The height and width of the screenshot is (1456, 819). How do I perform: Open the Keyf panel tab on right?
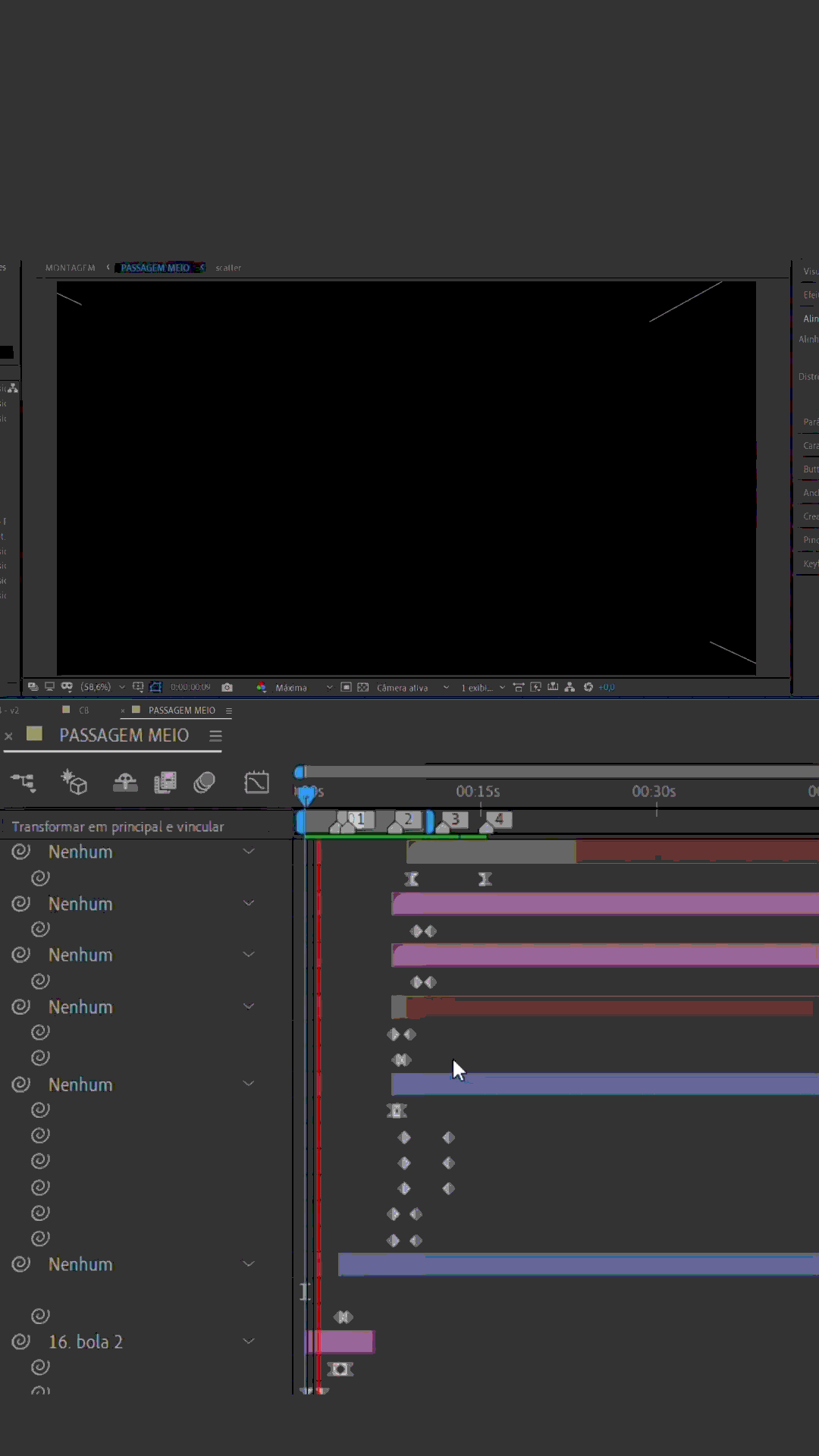(x=810, y=563)
